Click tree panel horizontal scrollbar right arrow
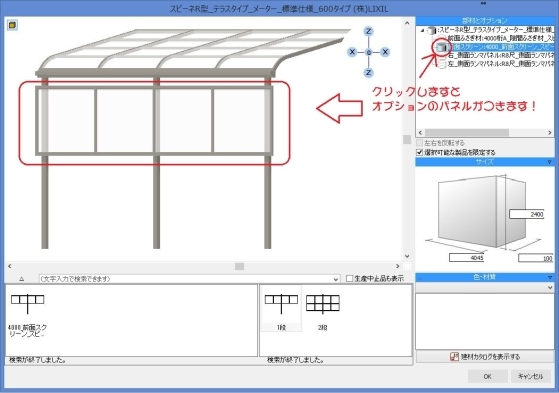Image resolution: width=559 pixels, height=393 pixels. tap(549, 133)
